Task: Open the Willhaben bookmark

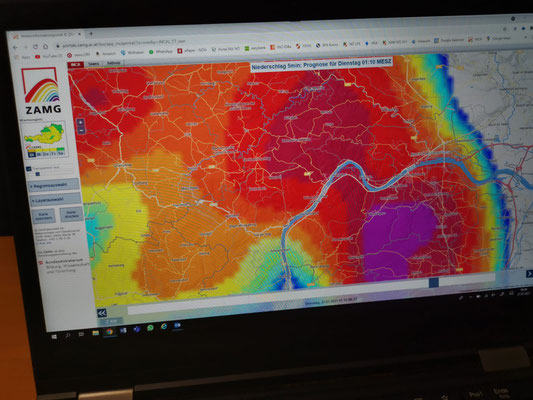Action: [x=133, y=53]
